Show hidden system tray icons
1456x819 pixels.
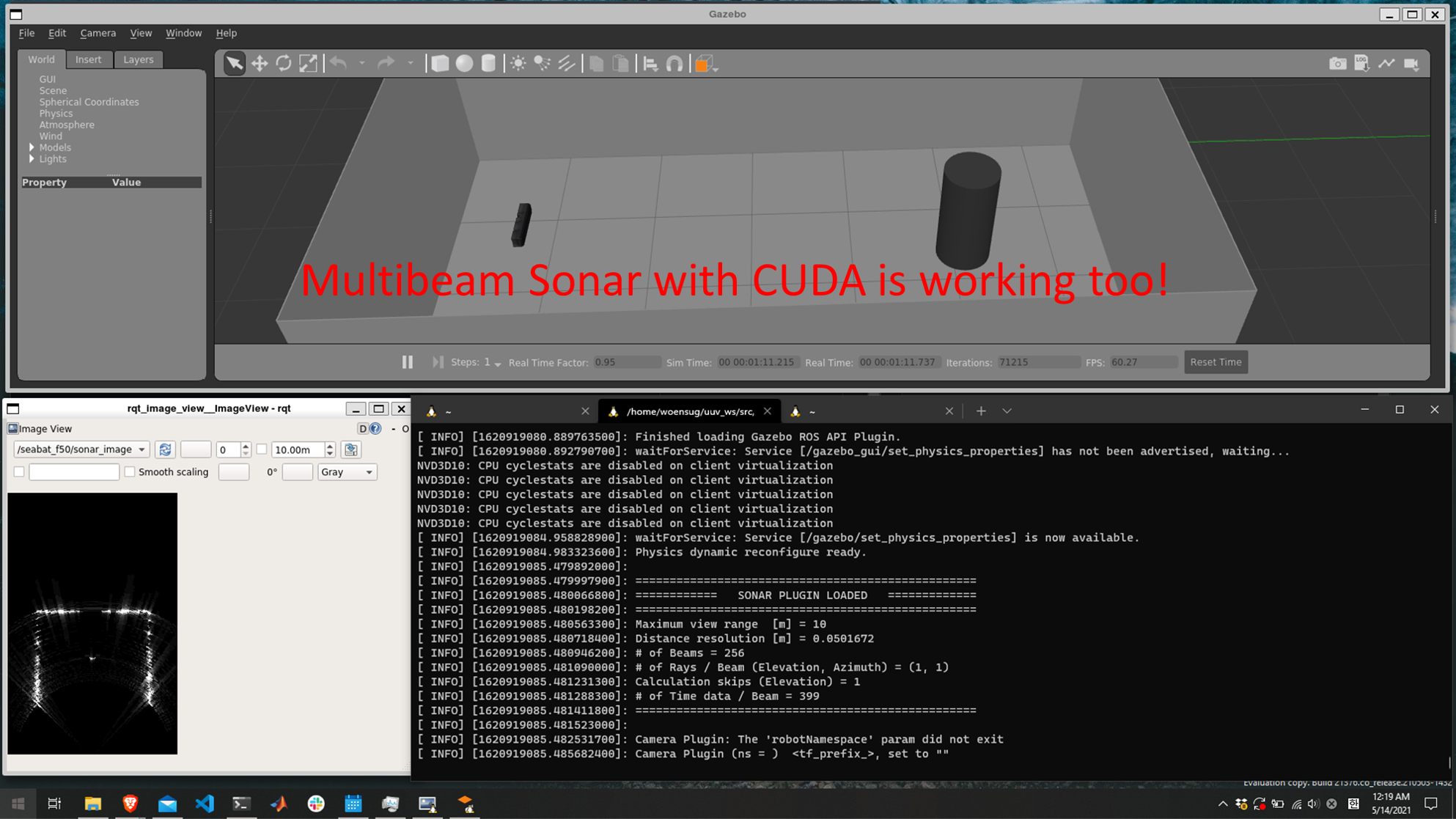[x=1222, y=804]
